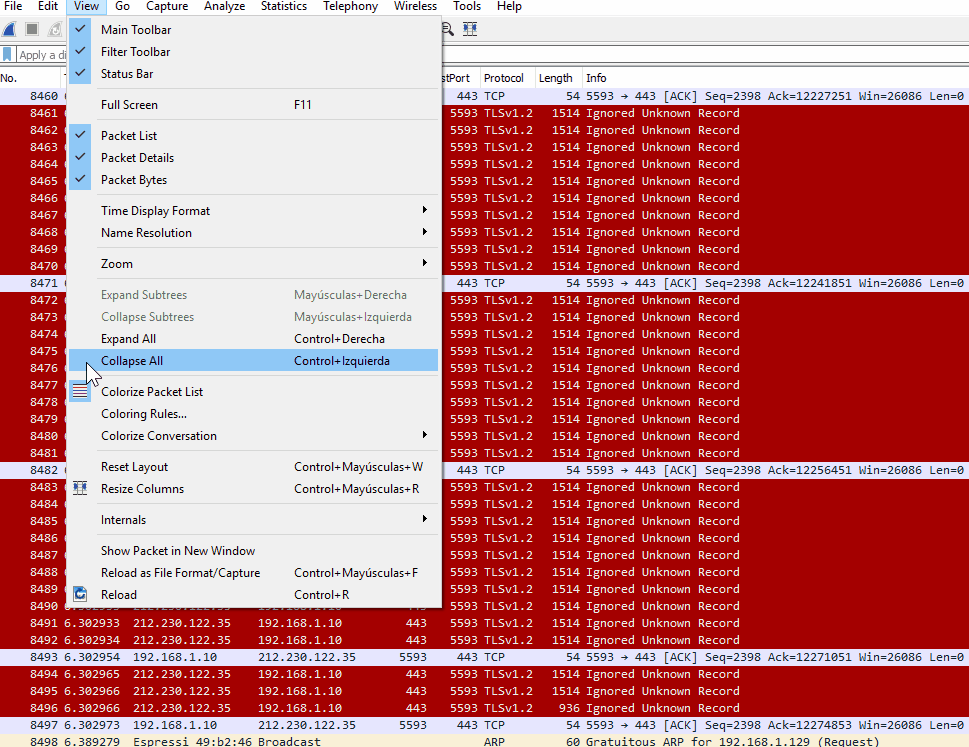Open the Capture menu
The image size is (969, 747).
[x=167, y=6]
